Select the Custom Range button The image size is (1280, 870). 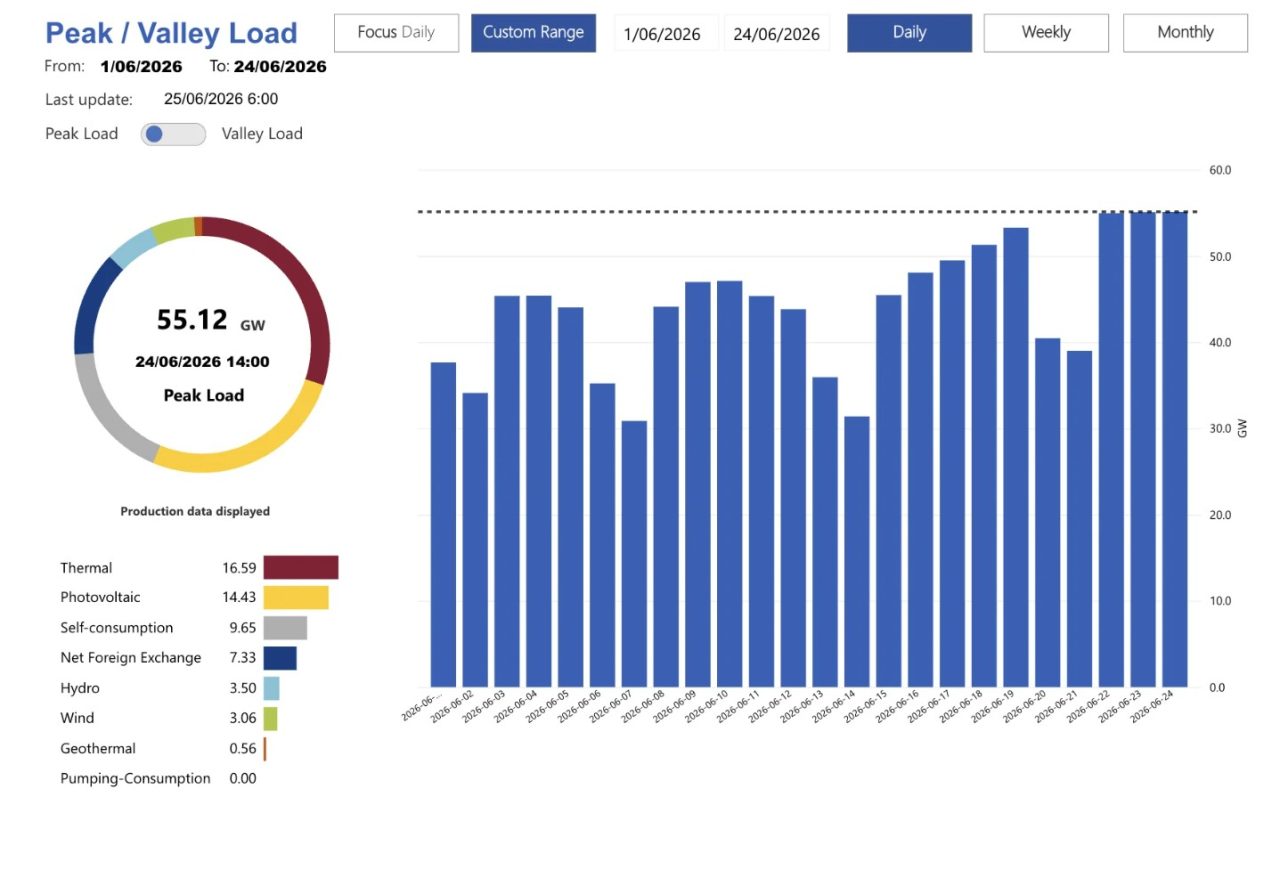(x=533, y=33)
